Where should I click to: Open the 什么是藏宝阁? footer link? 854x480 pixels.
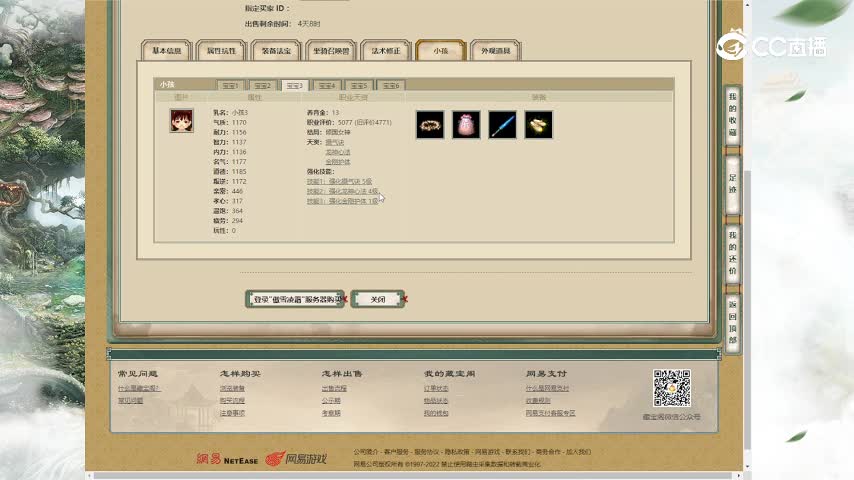tap(139, 388)
